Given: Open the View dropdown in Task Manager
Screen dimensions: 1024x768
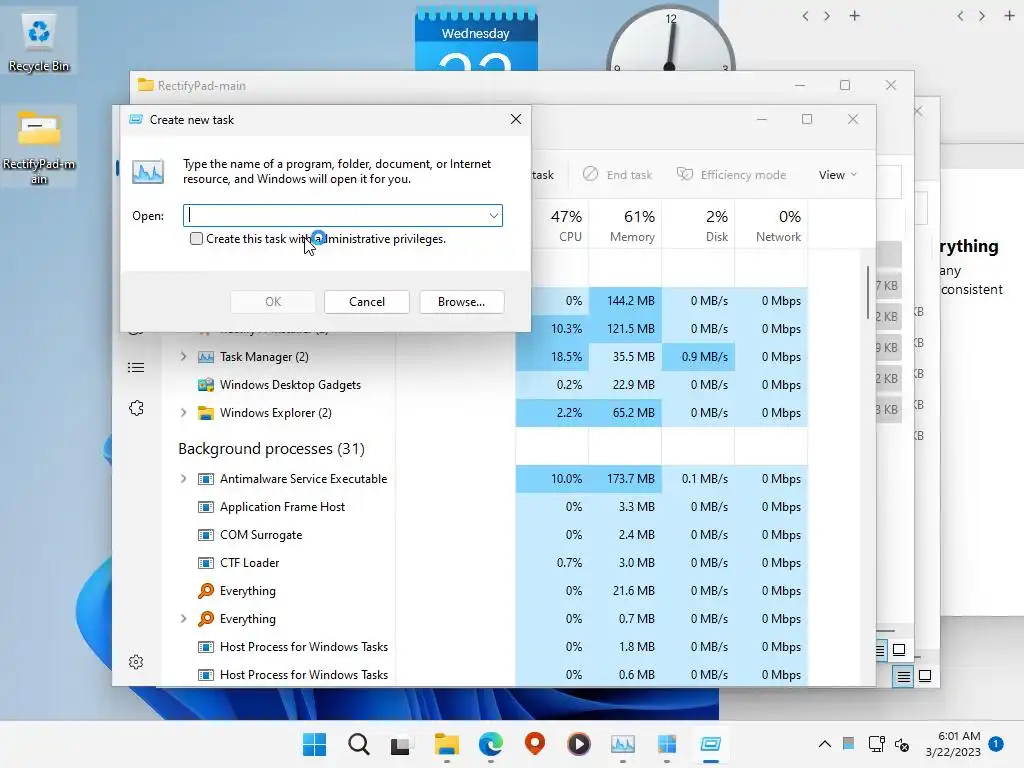Looking at the screenshot, I should pos(837,174).
